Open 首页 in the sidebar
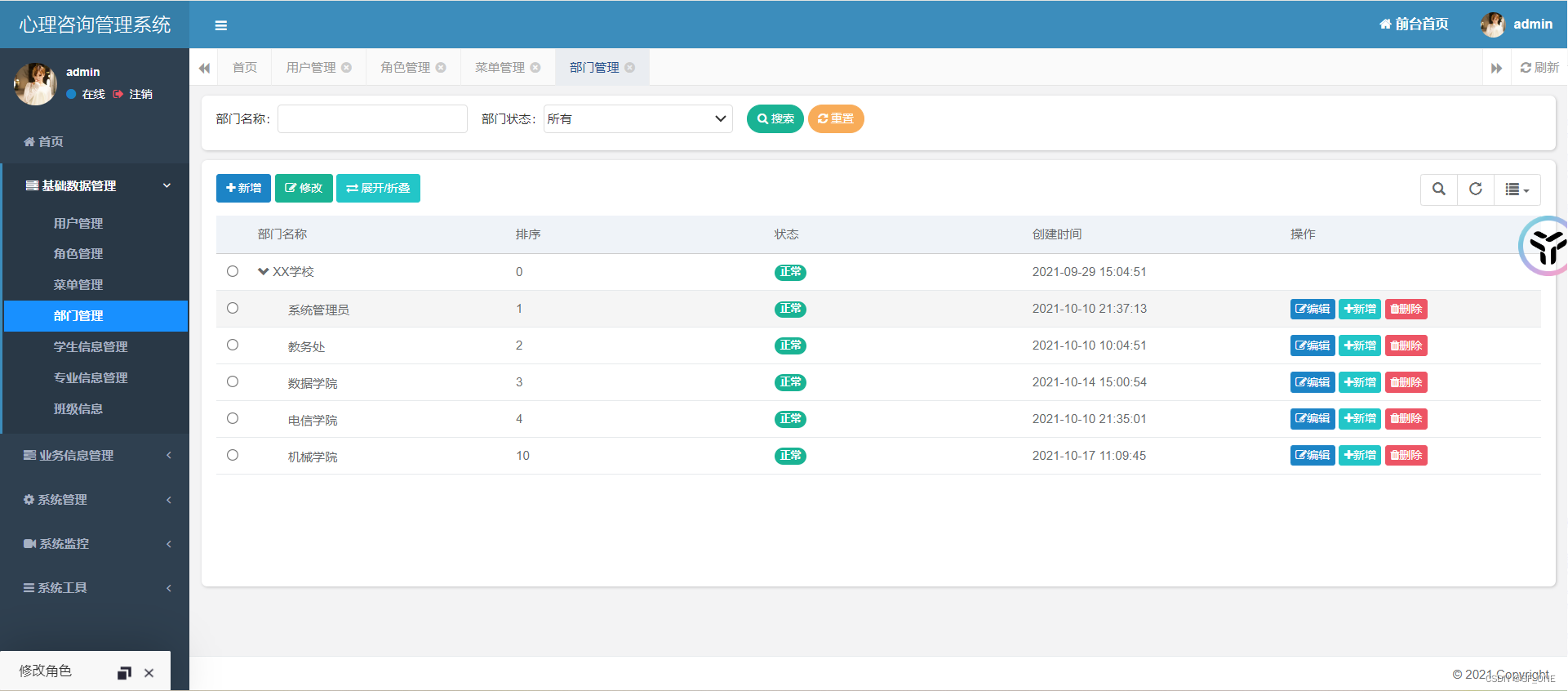The image size is (1568, 691). click(x=95, y=141)
